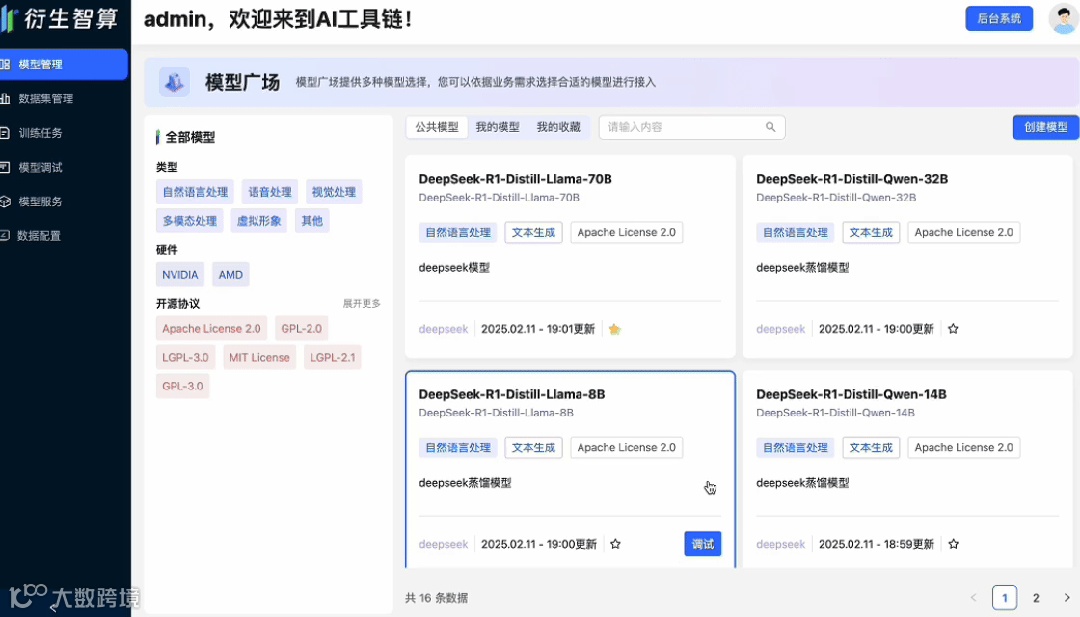
Task: Click 2025.02.11 - 19:01更新 timestamp
Action: click(538, 329)
